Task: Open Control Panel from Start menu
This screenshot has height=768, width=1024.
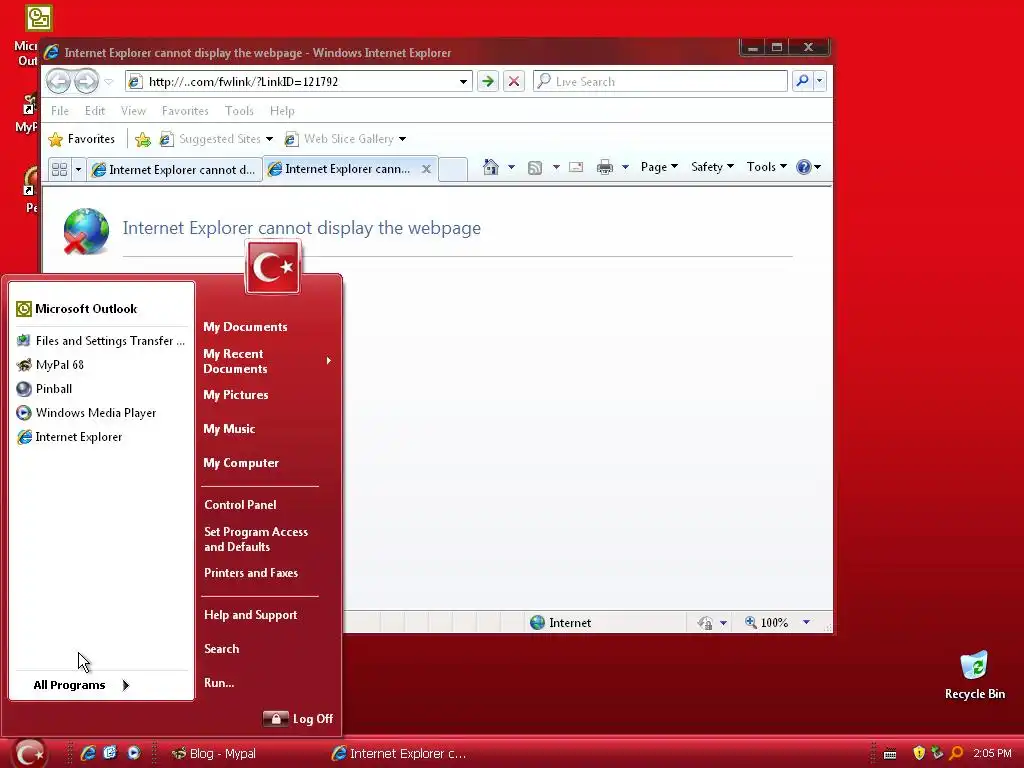Action: pos(240,505)
